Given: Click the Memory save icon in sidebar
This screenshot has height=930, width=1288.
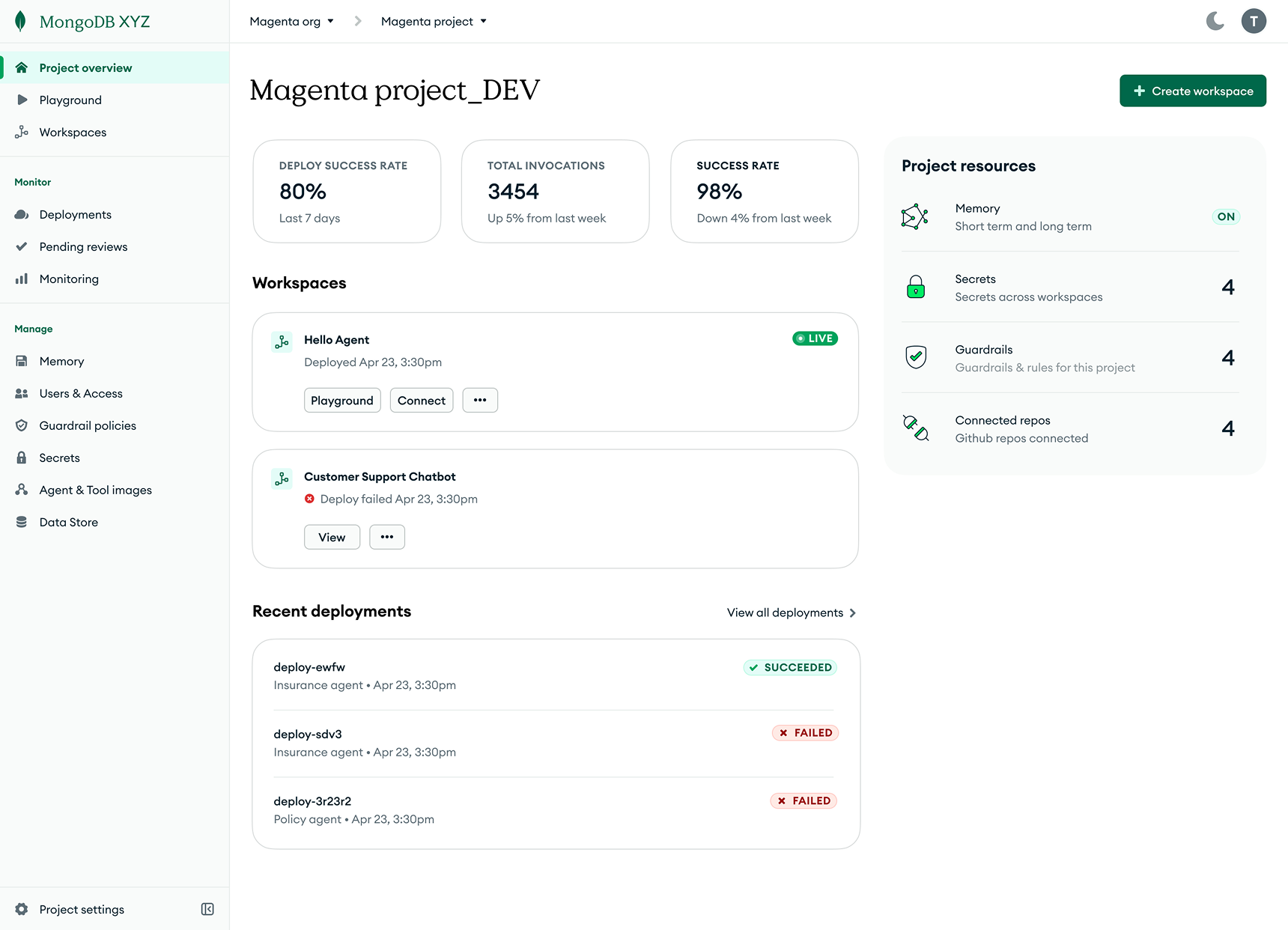Looking at the screenshot, I should coord(22,361).
